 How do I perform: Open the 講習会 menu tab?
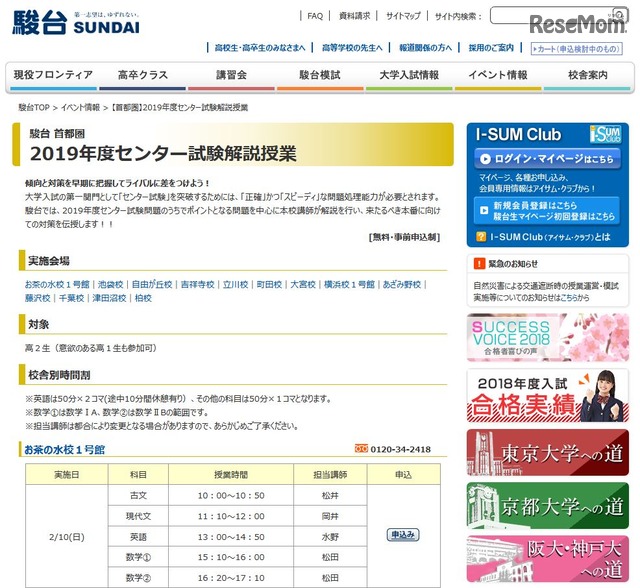pyautogui.click(x=231, y=75)
